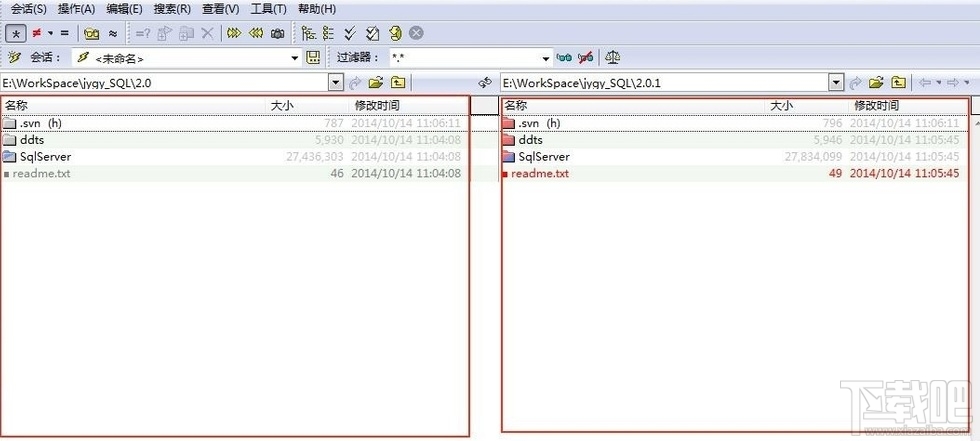Click the Collapse All folders tree icon

[329, 33]
